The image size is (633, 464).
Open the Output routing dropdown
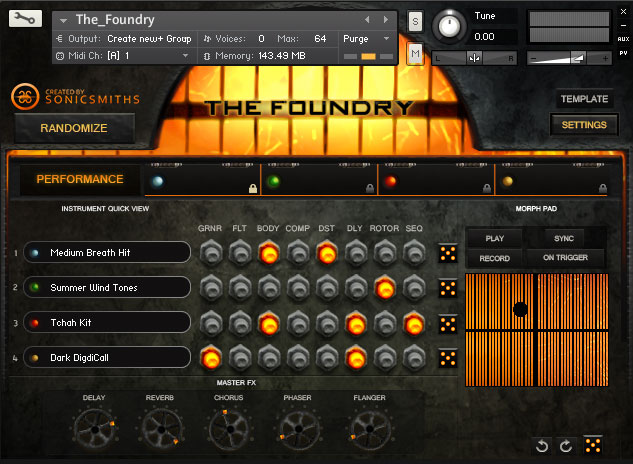(x=149, y=39)
